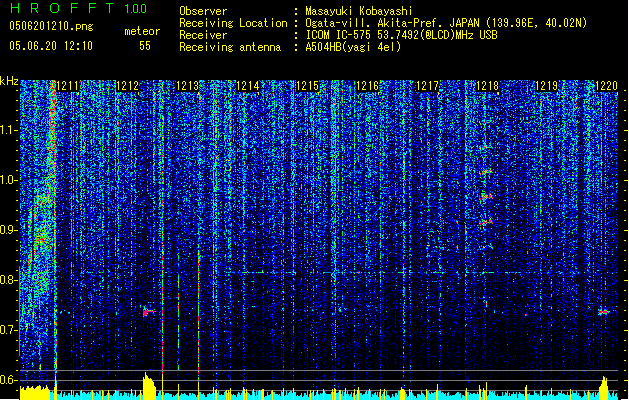The width and height of the screenshot is (629, 400).
Task: Click the 'Observer' field label
Action: click(203, 11)
